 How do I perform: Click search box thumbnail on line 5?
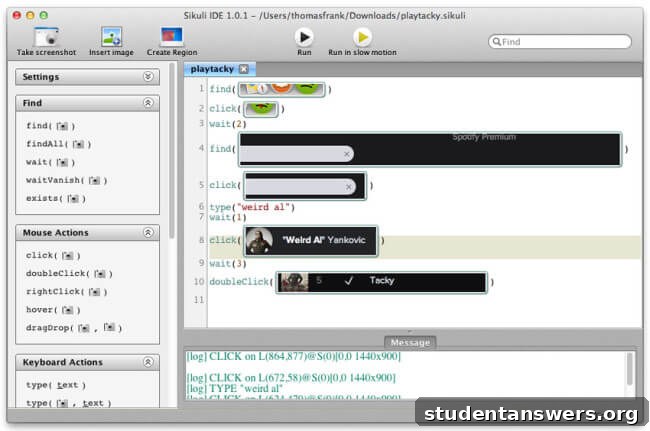(x=305, y=186)
